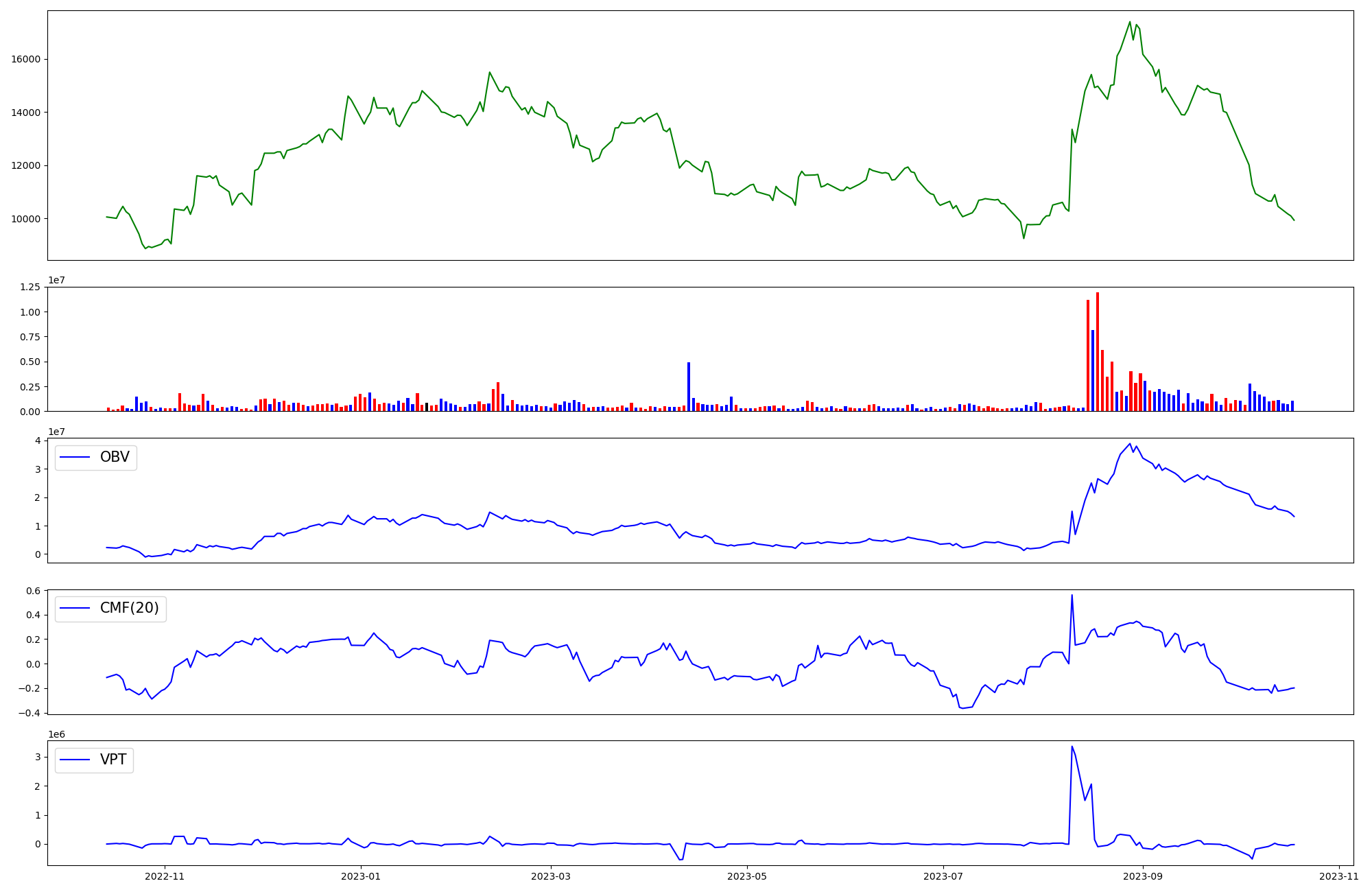Click the 10000 price axis label
The height and width of the screenshot is (892, 1372).
tap(25, 219)
